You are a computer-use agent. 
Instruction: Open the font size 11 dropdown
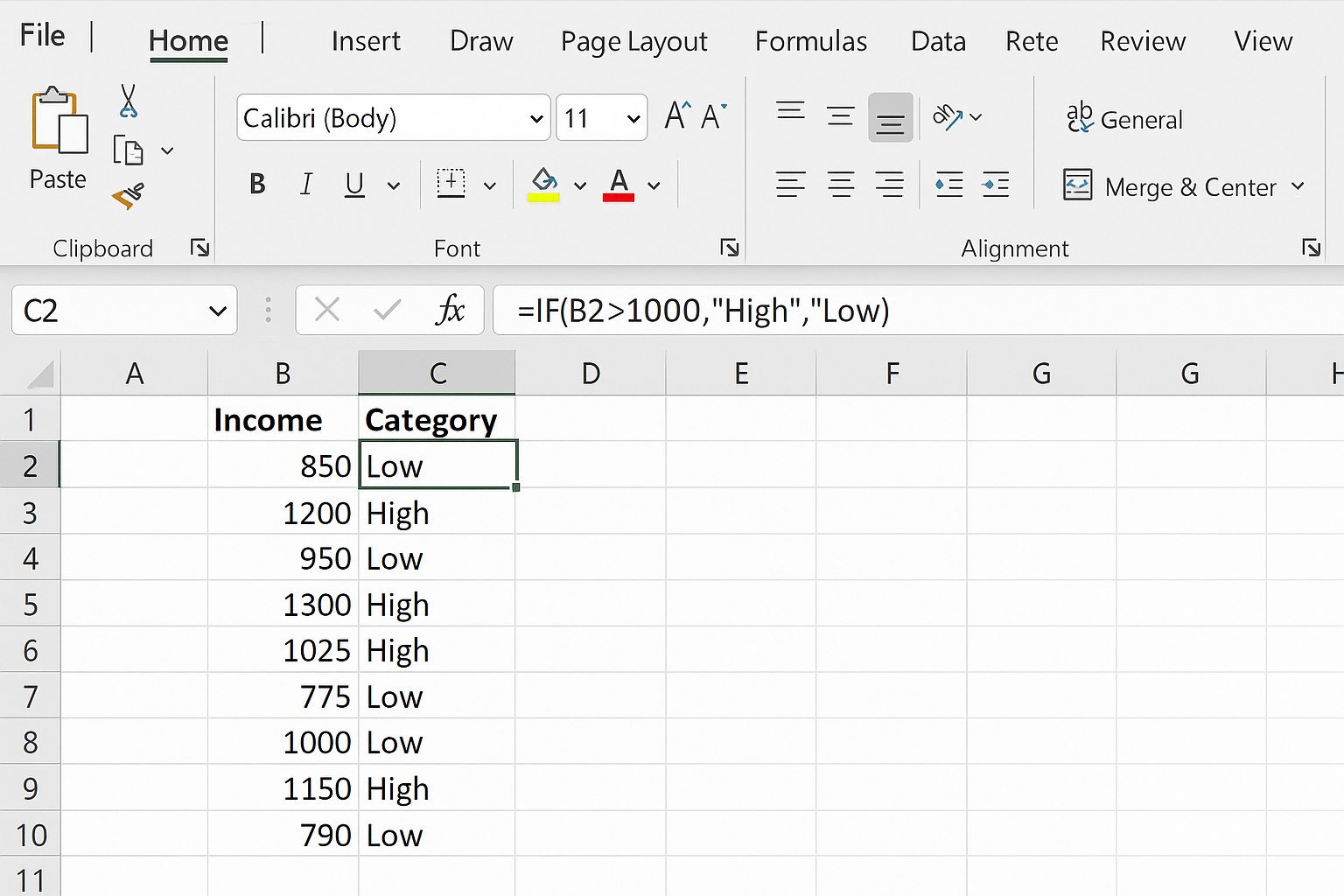[633, 119]
